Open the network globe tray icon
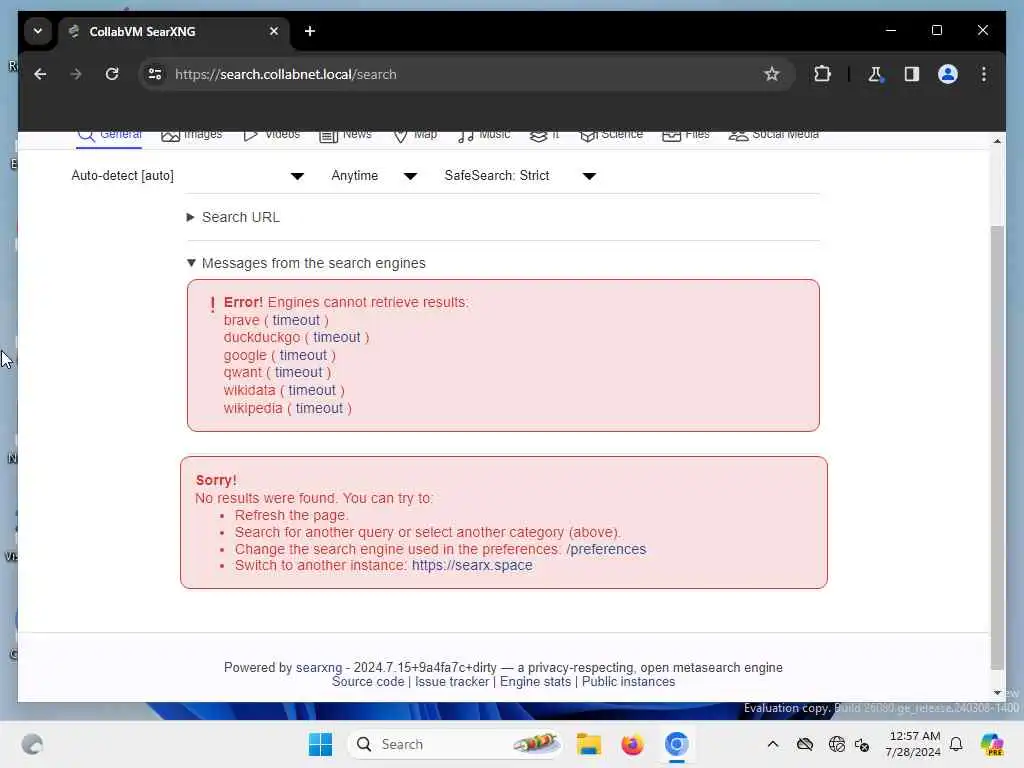 [x=837, y=744]
